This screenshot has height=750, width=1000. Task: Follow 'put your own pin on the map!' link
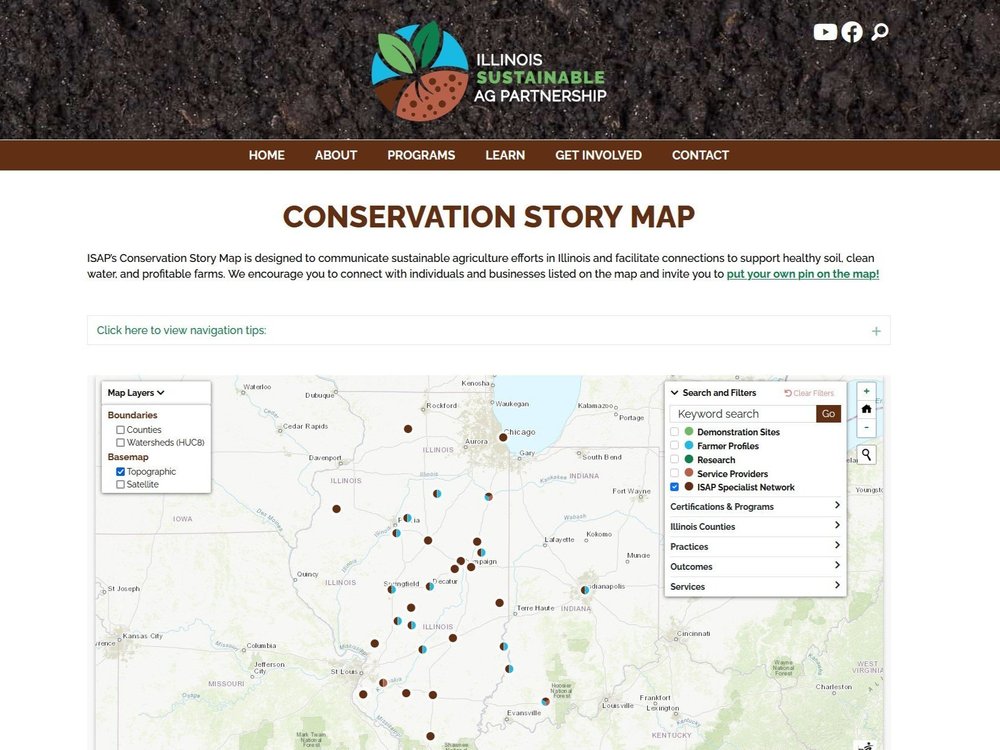tap(802, 274)
